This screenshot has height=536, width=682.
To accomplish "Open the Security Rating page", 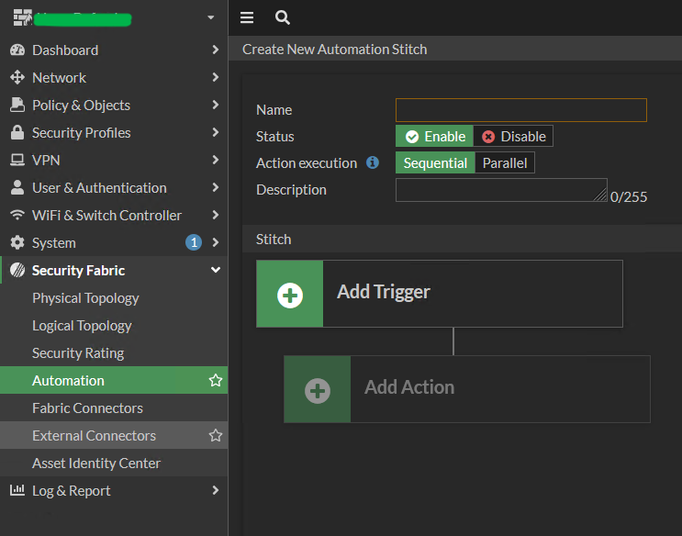I will click(x=78, y=353).
